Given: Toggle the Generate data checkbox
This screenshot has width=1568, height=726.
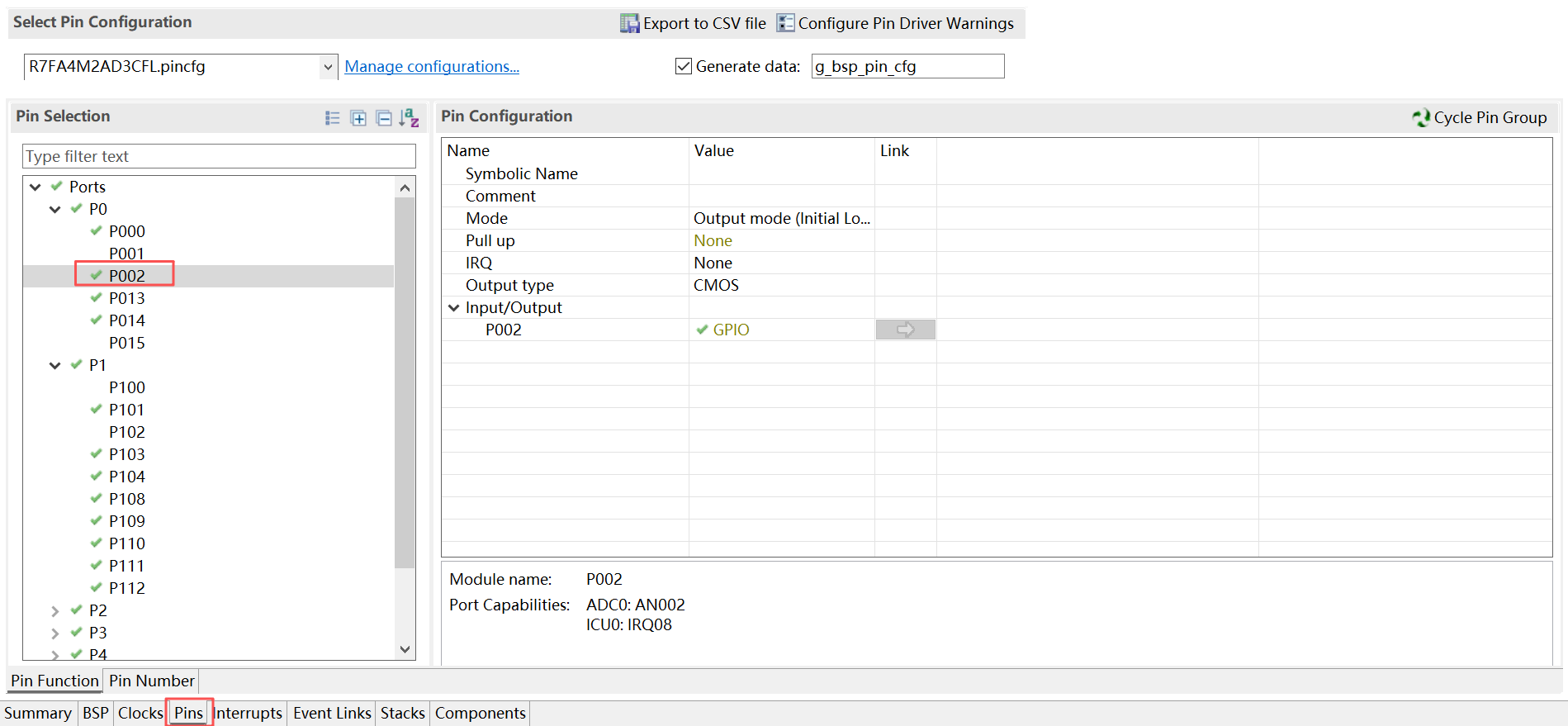Looking at the screenshot, I should tap(684, 66).
